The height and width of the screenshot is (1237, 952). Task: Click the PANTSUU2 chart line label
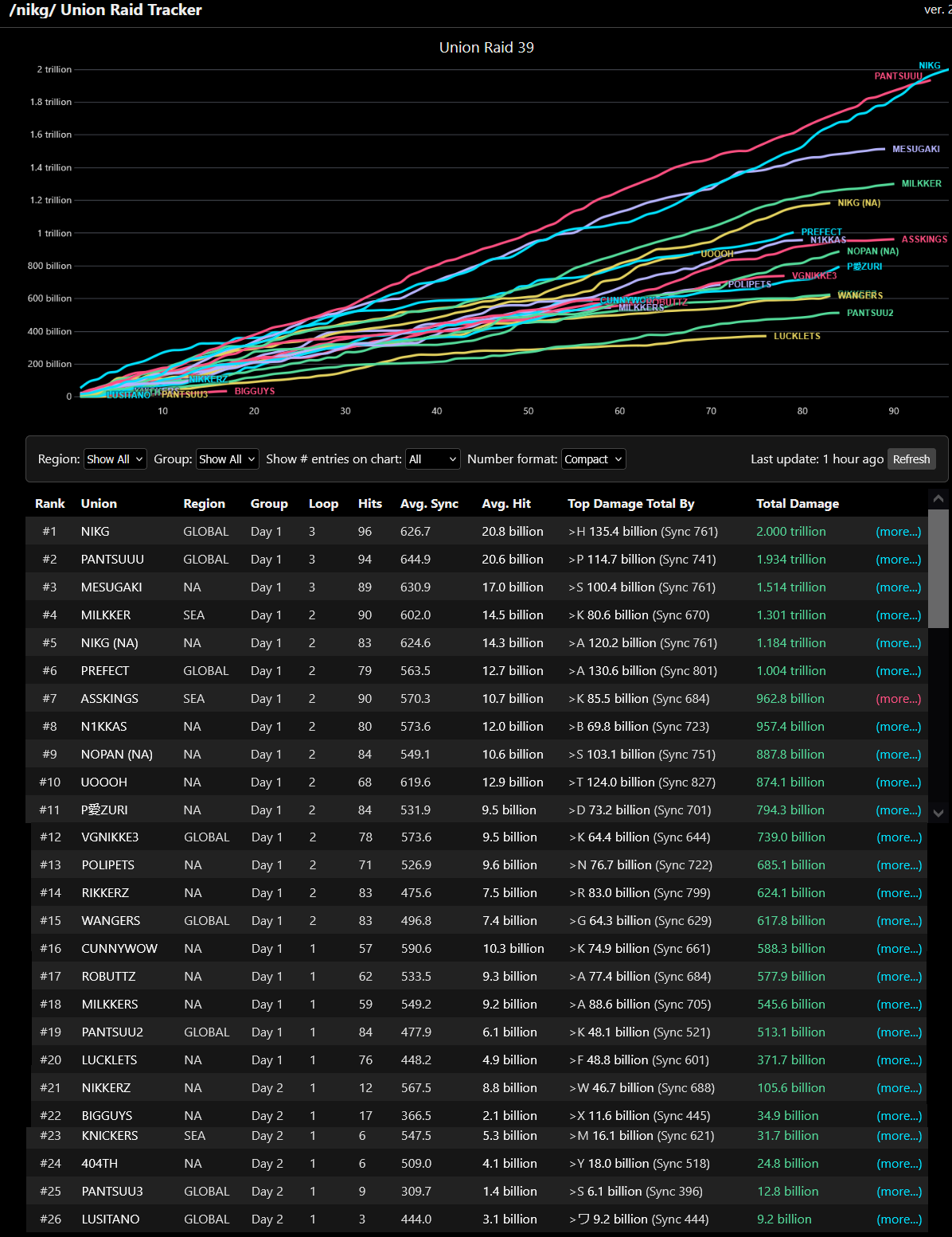[x=870, y=313]
